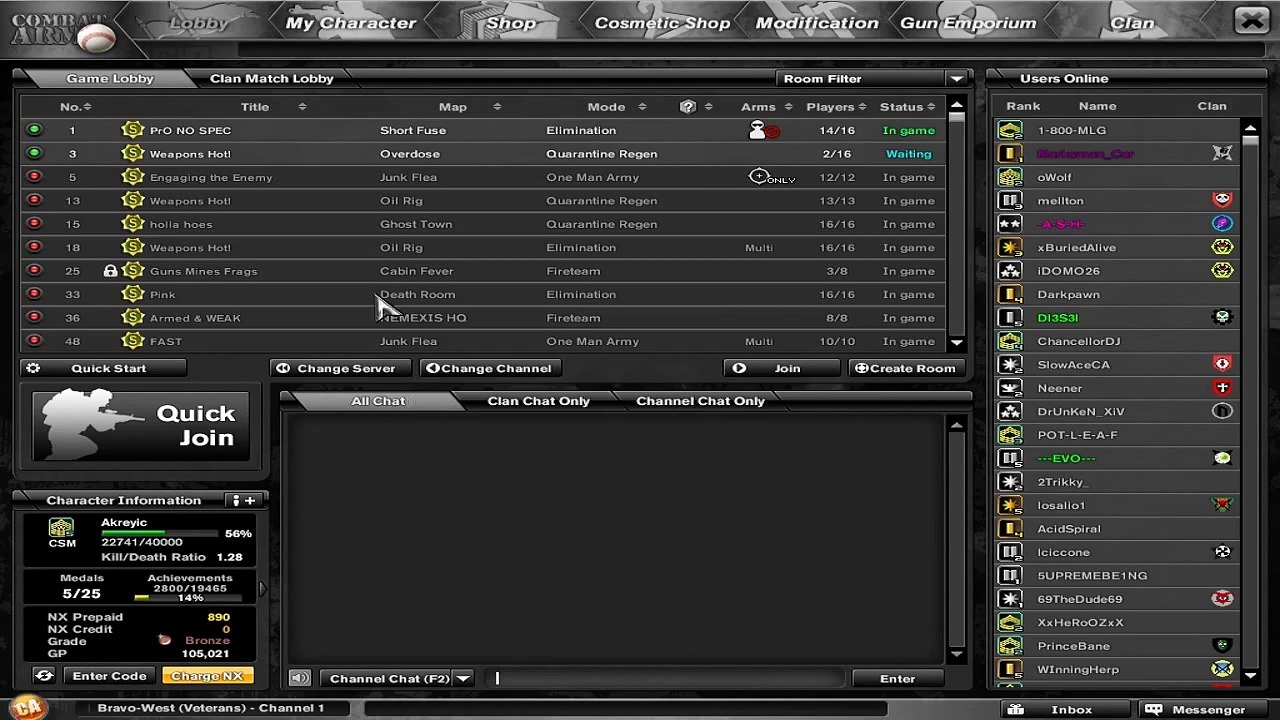Viewport: 1280px width, 720px height.
Task: Select the Ghost Town room row
Action: click(482, 224)
